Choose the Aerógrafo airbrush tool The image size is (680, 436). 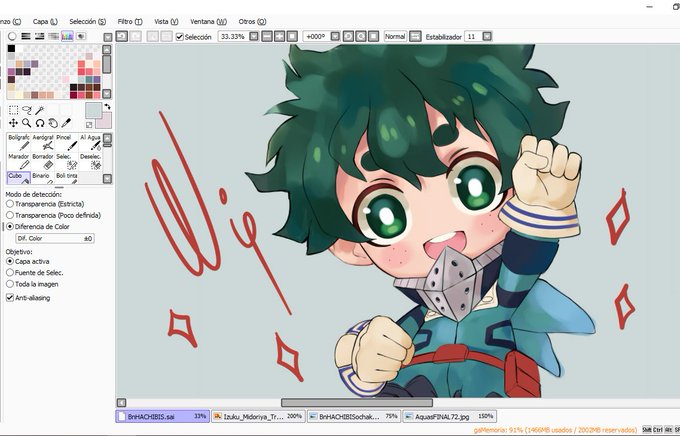(x=43, y=142)
